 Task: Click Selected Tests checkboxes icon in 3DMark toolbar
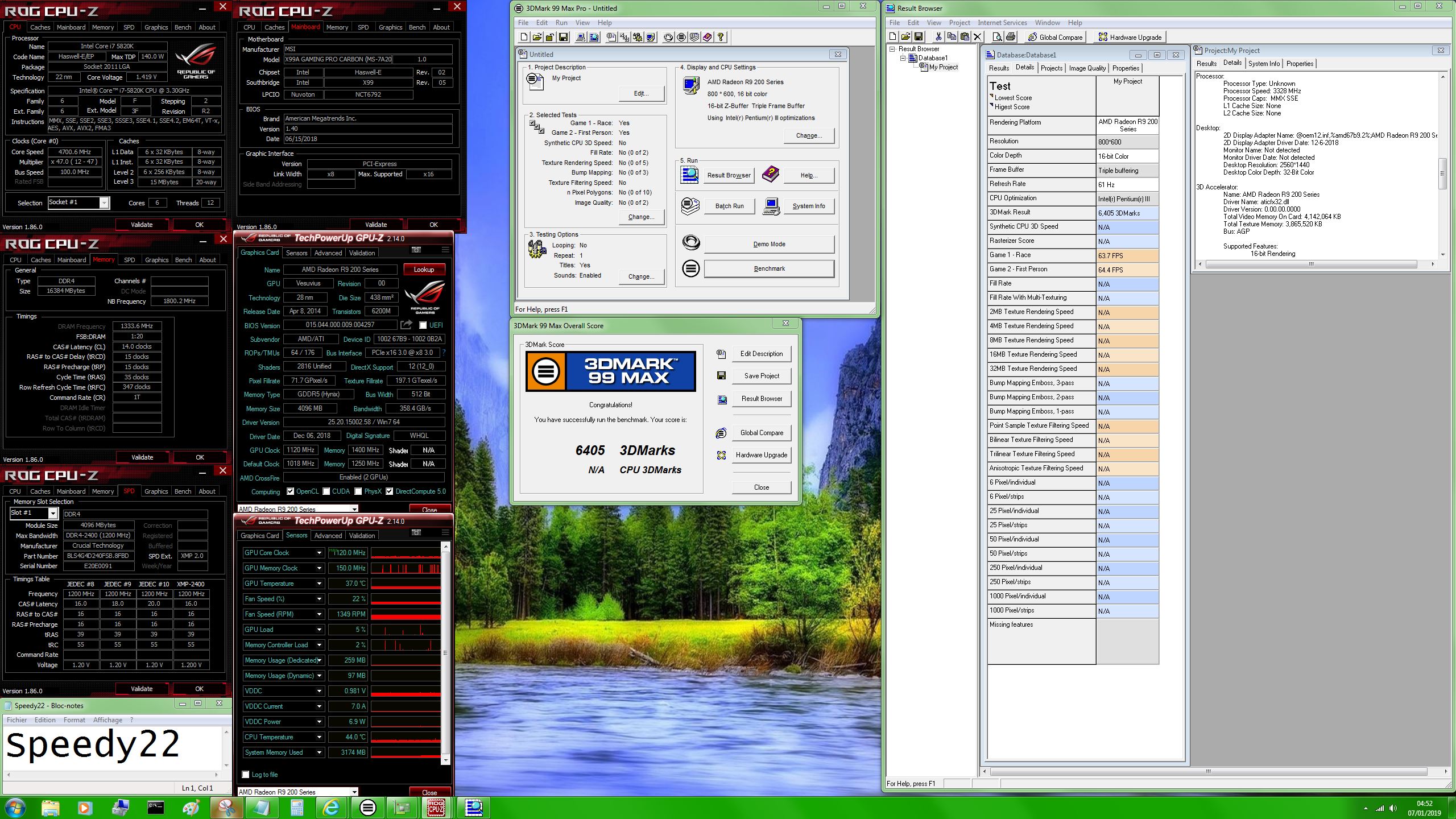pos(624,37)
